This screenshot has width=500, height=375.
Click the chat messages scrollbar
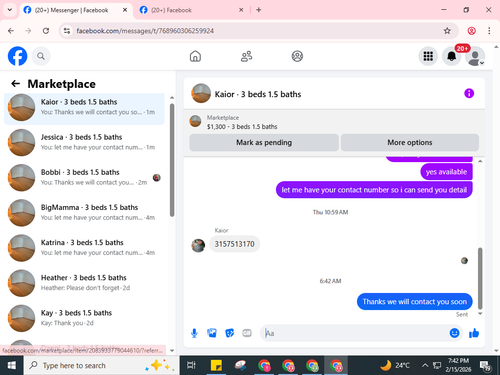click(x=480, y=278)
